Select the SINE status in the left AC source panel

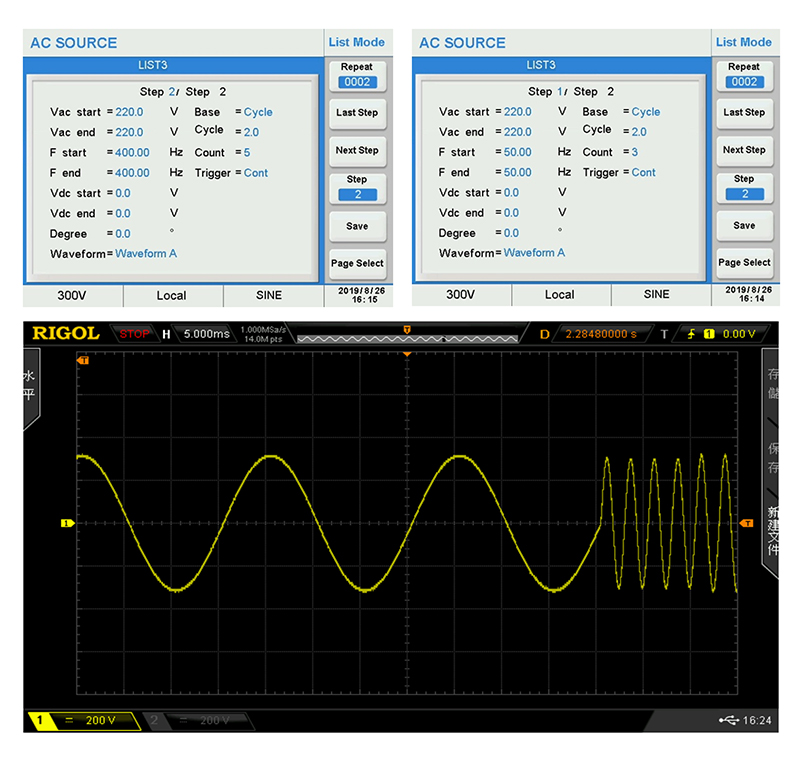(269, 295)
